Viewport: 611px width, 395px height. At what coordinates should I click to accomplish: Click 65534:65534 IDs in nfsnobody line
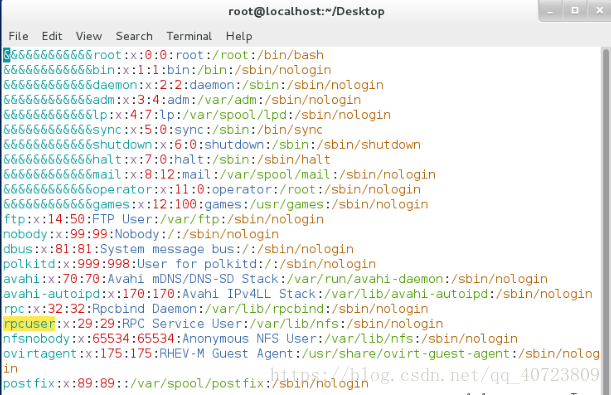pyautogui.click(x=133, y=339)
